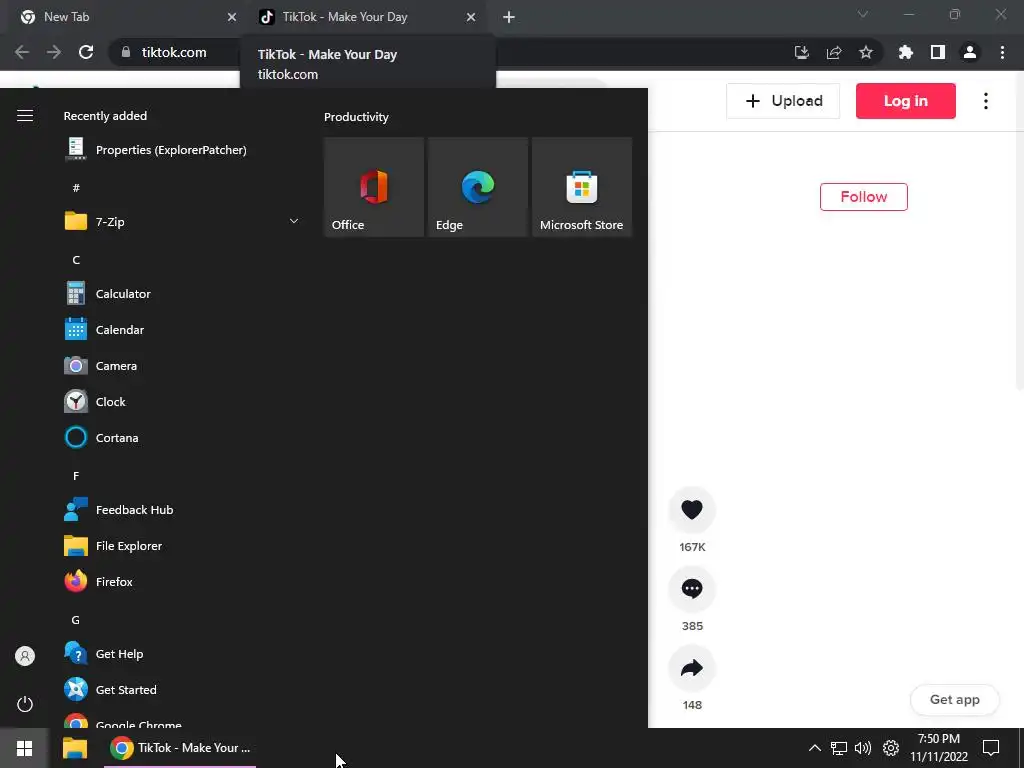This screenshot has height=768, width=1024.
Task: Open a new Chrome tab with plus
Action: [x=509, y=18]
